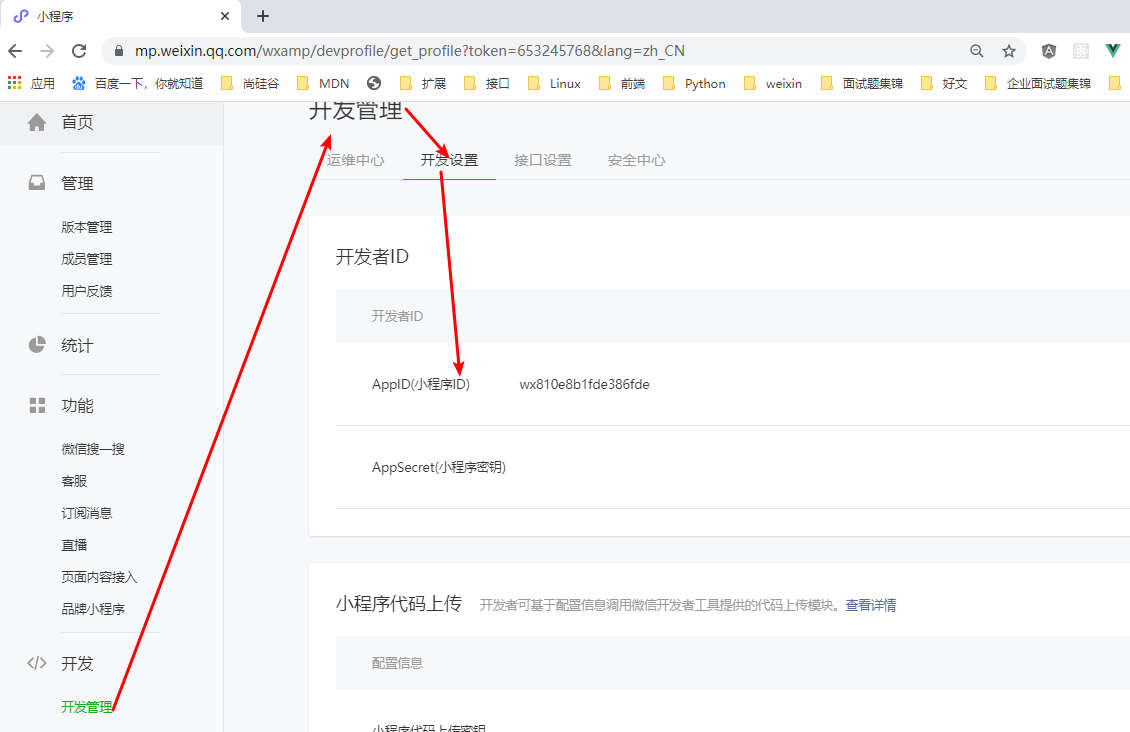The width and height of the screenshot is (1130, 732).
Task: Click the Vue DevTools extension icon
Action: pyautogui.click(x=1113, y=51)
